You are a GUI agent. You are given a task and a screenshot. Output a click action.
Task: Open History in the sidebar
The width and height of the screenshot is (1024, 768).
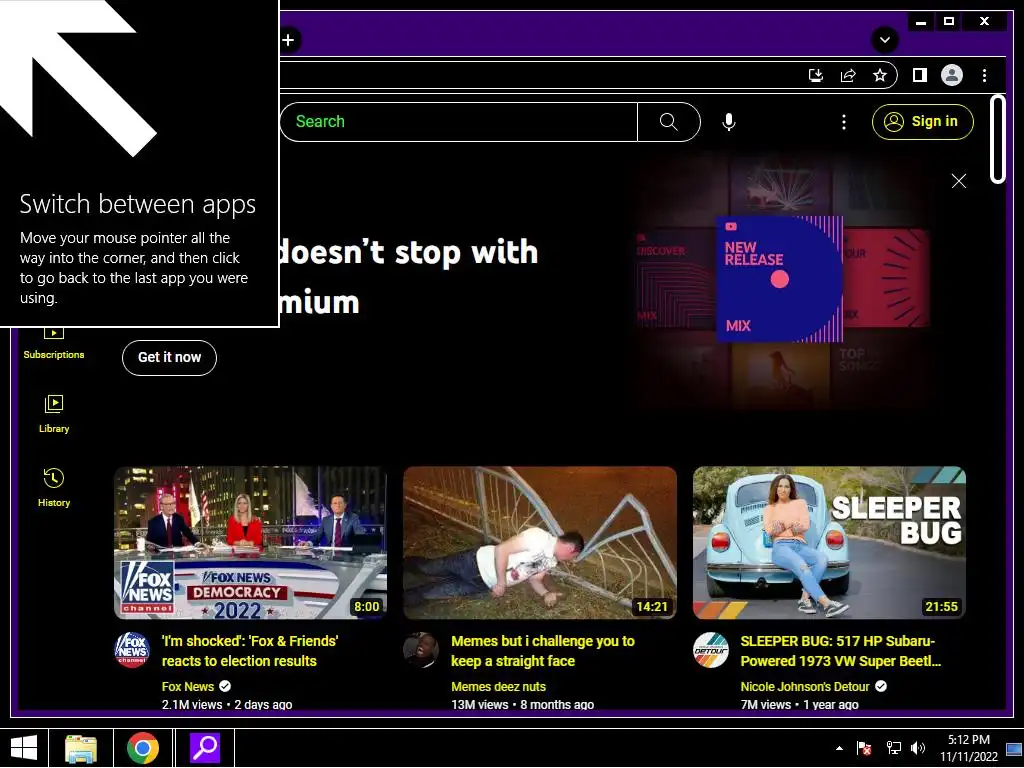point(54,488)
